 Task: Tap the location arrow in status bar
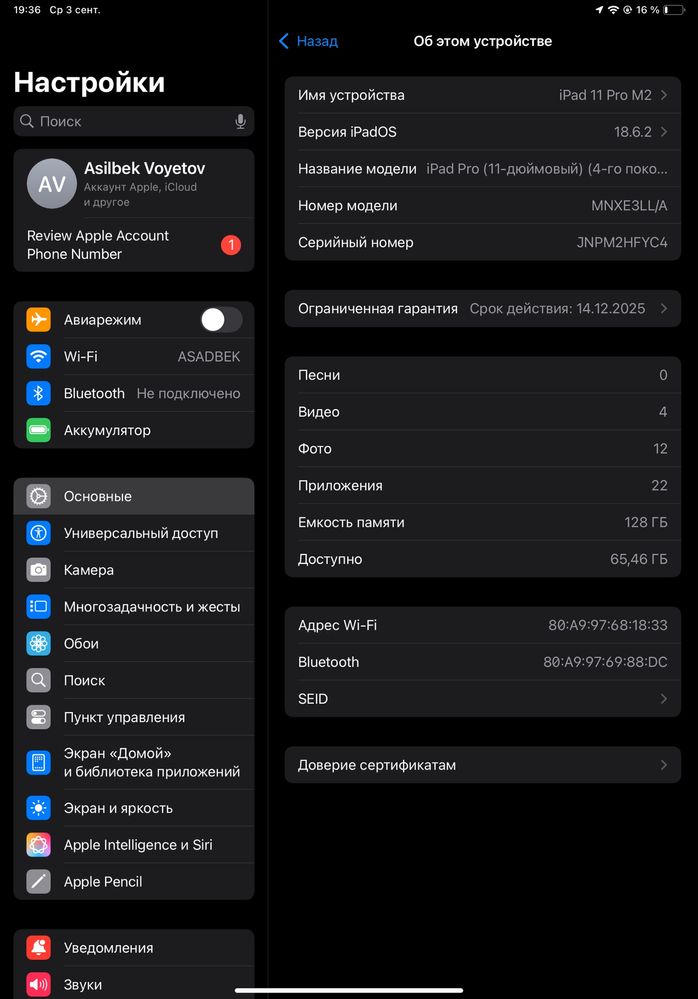click(599, 10)
